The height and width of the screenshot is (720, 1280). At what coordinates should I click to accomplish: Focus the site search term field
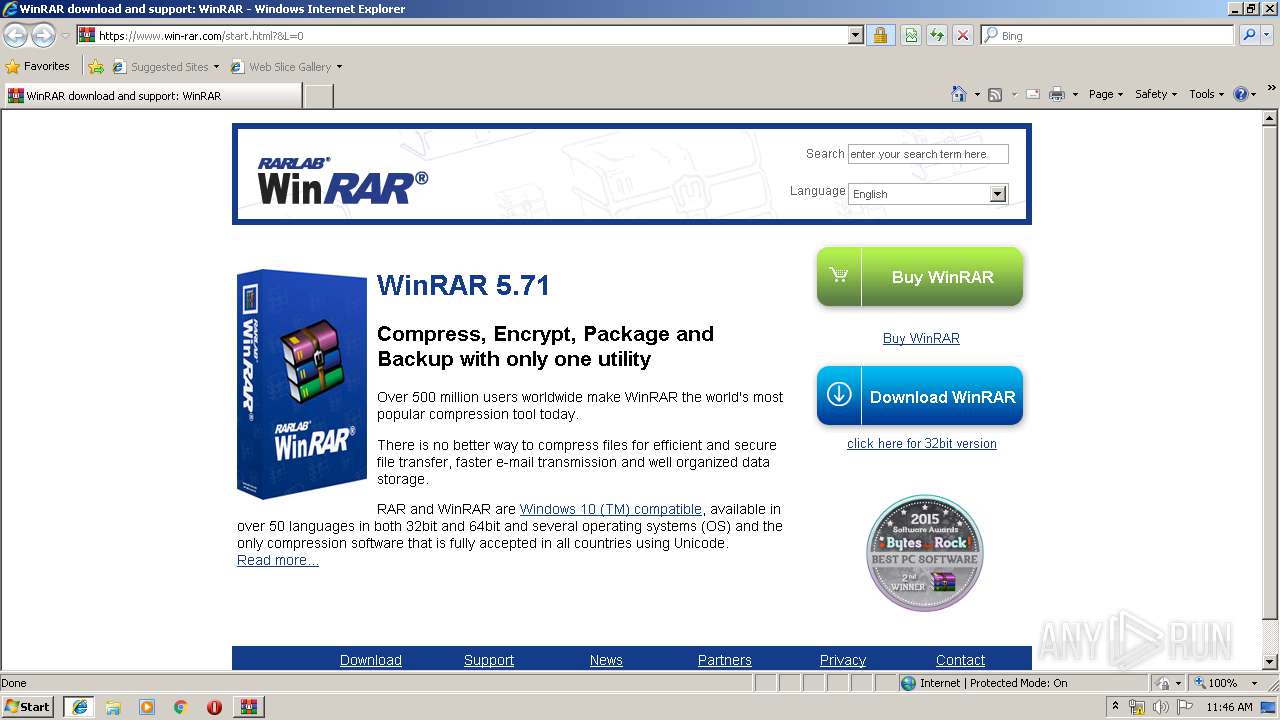928,154
